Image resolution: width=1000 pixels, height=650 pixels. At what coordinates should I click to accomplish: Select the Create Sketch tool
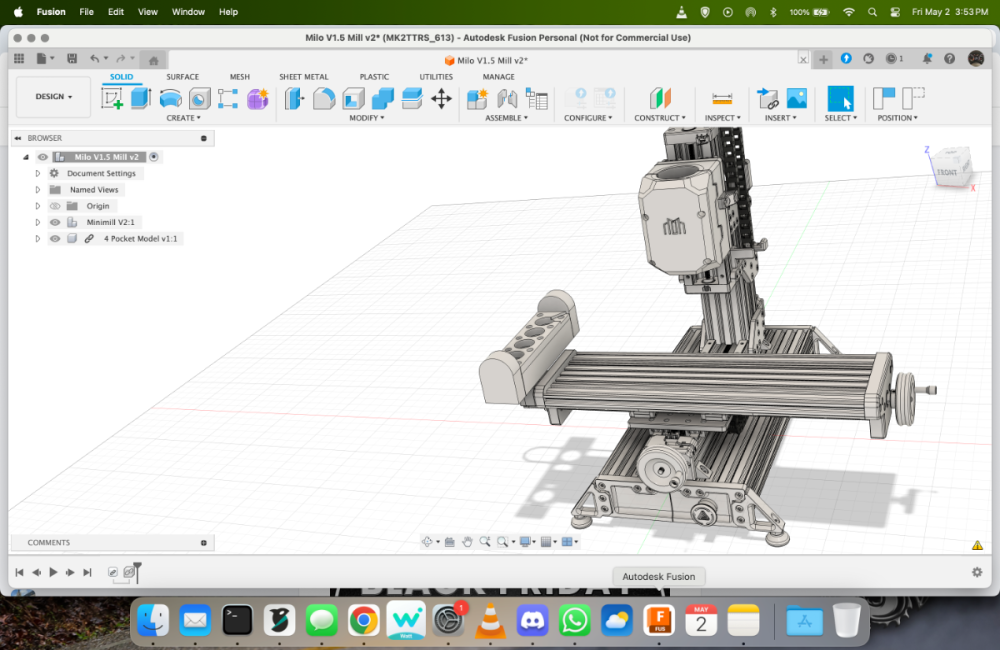coord(112,98)
